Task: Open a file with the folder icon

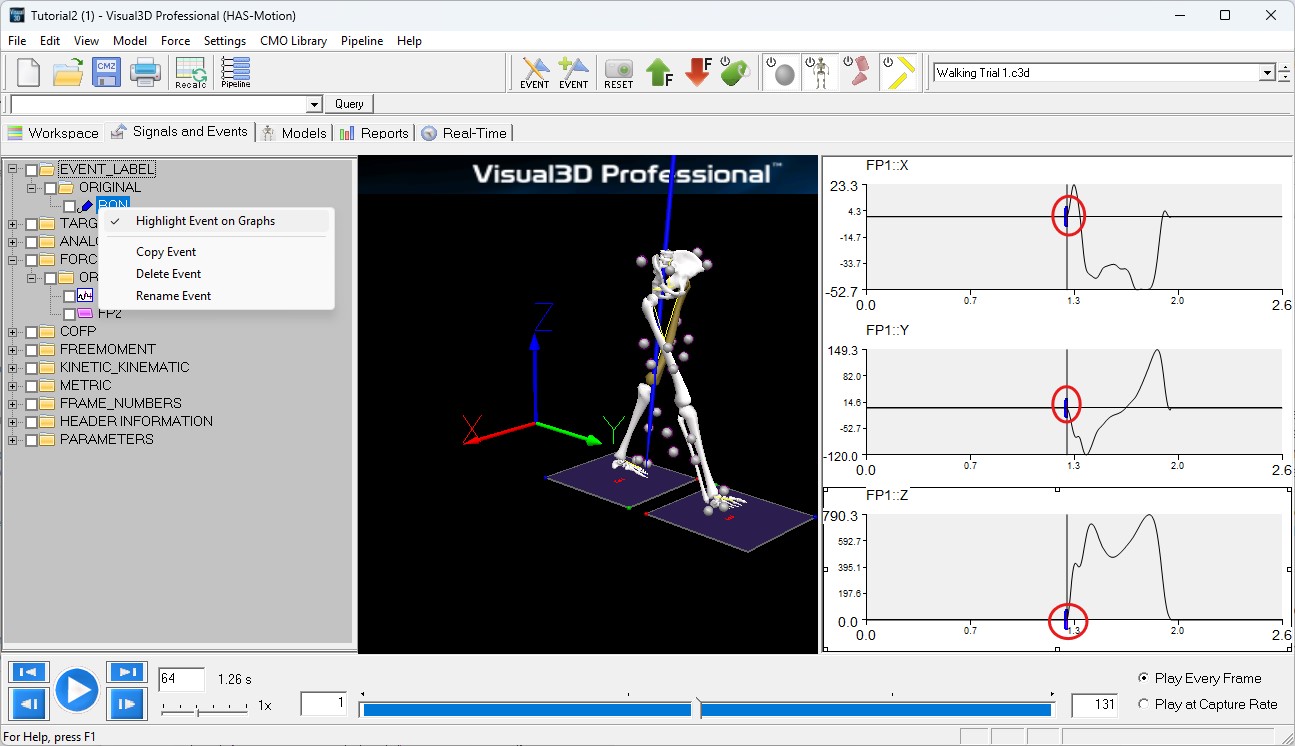Action: [68, 73]
